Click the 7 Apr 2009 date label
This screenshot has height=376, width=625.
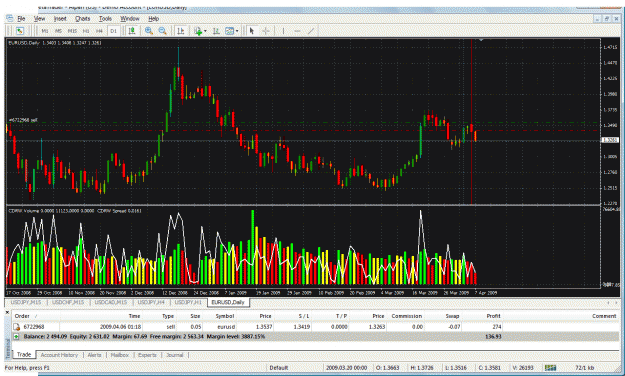coord(486,293)
